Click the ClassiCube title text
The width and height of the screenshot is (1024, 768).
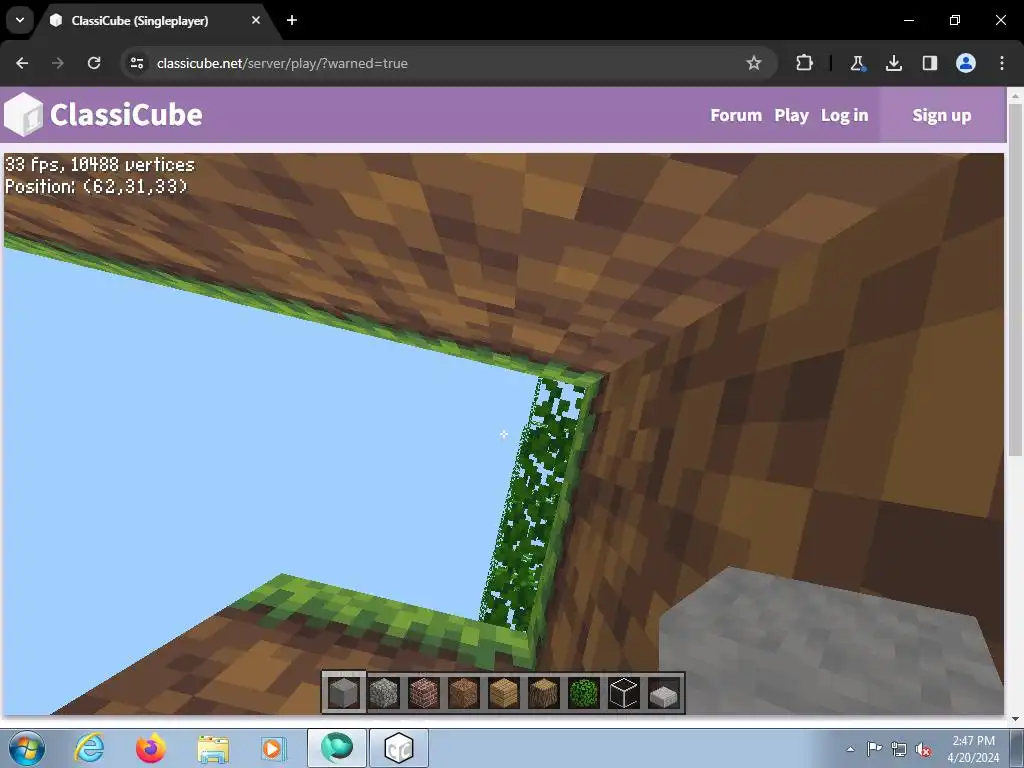(126, 115)
